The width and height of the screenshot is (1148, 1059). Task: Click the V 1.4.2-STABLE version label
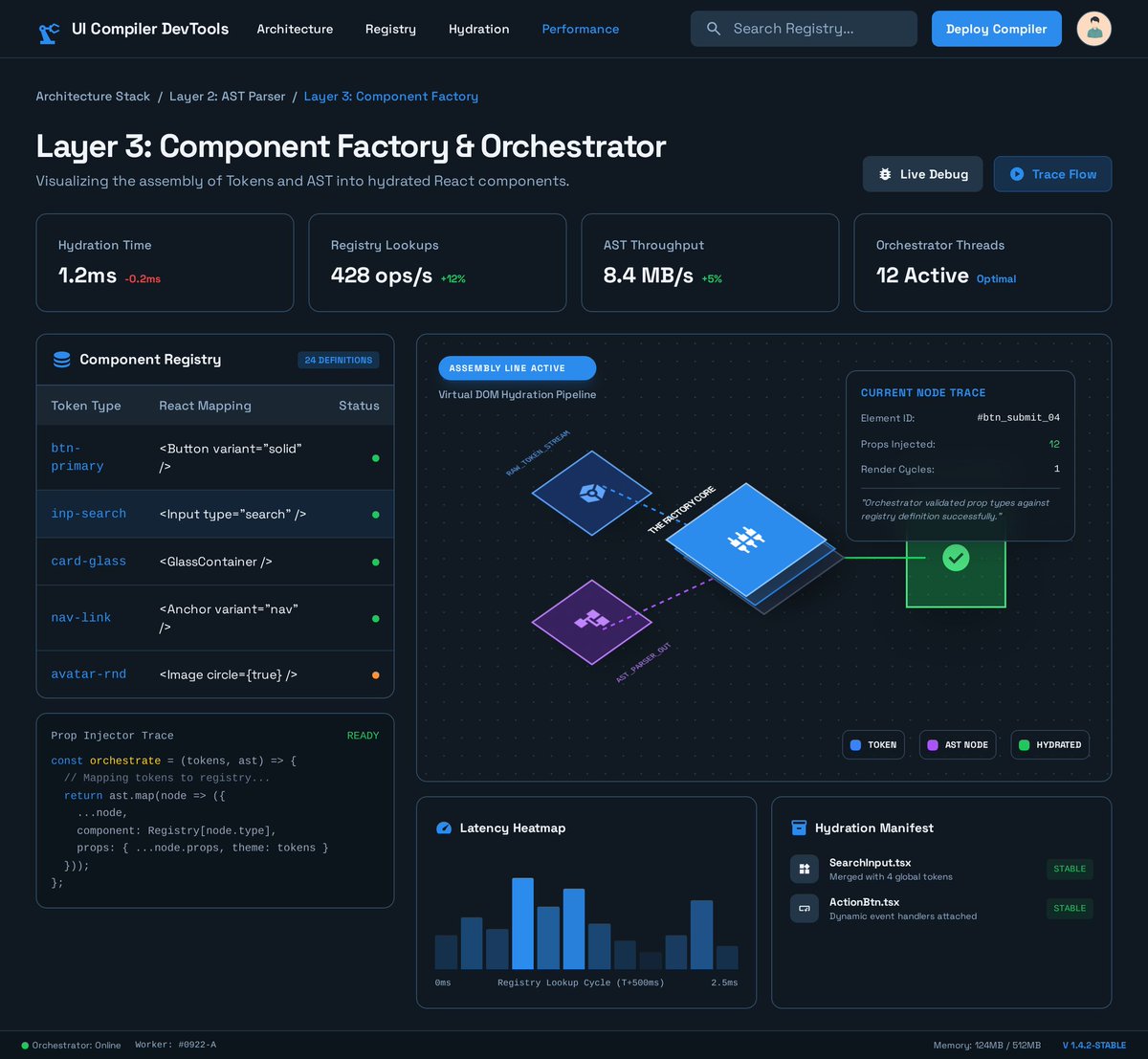[1094, 1046]
